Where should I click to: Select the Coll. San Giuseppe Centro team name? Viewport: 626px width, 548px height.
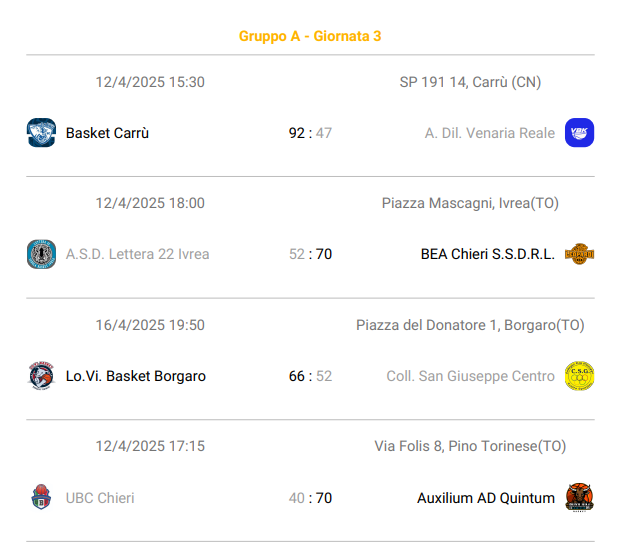pyautogui.click(x=470, y=376)
